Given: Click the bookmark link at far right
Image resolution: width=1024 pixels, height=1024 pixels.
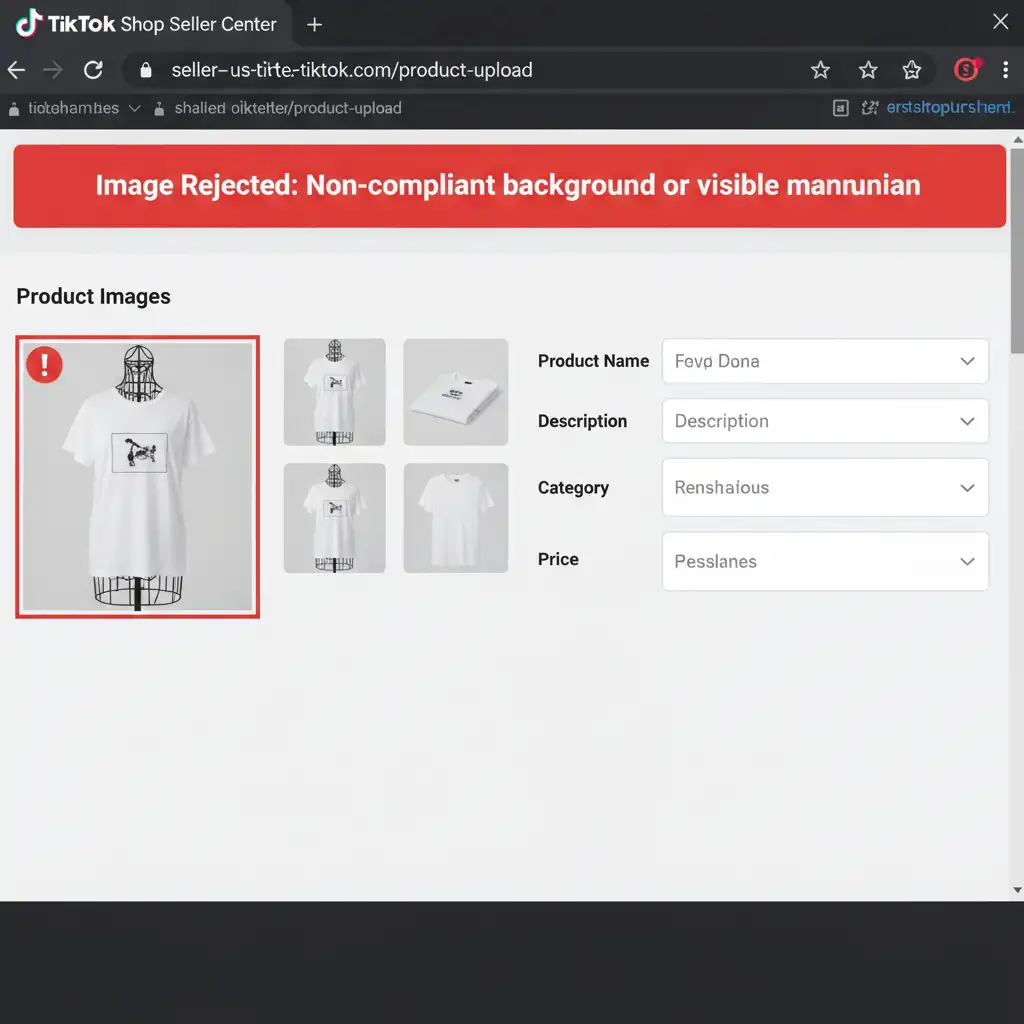Looking at the screenshot, I should click(x=948, y=108).
